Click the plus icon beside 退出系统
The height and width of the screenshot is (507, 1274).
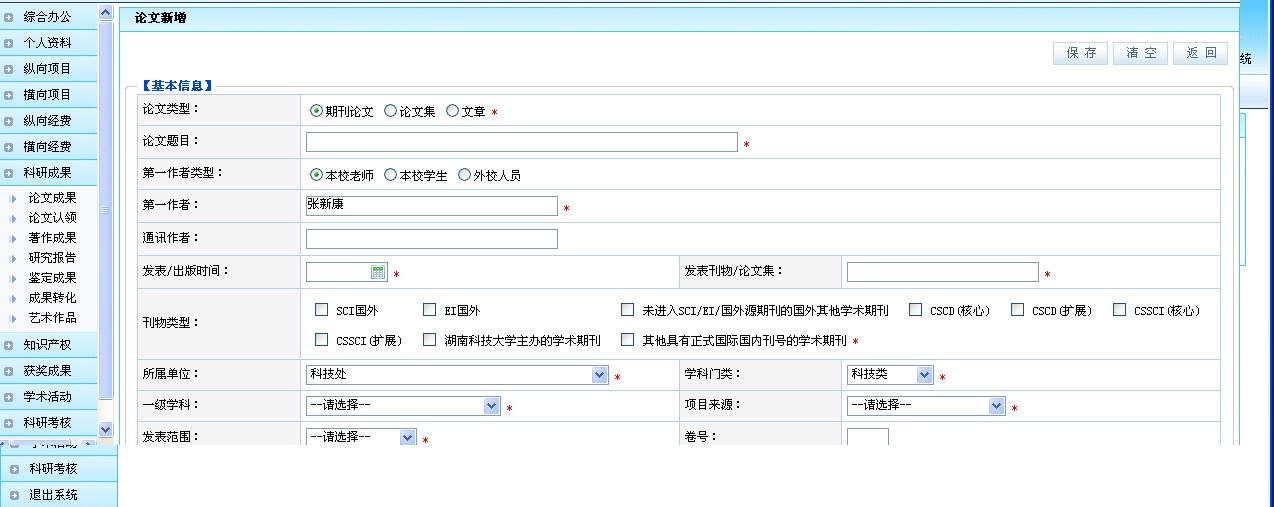pyautogui.click(x=14, y=495)
